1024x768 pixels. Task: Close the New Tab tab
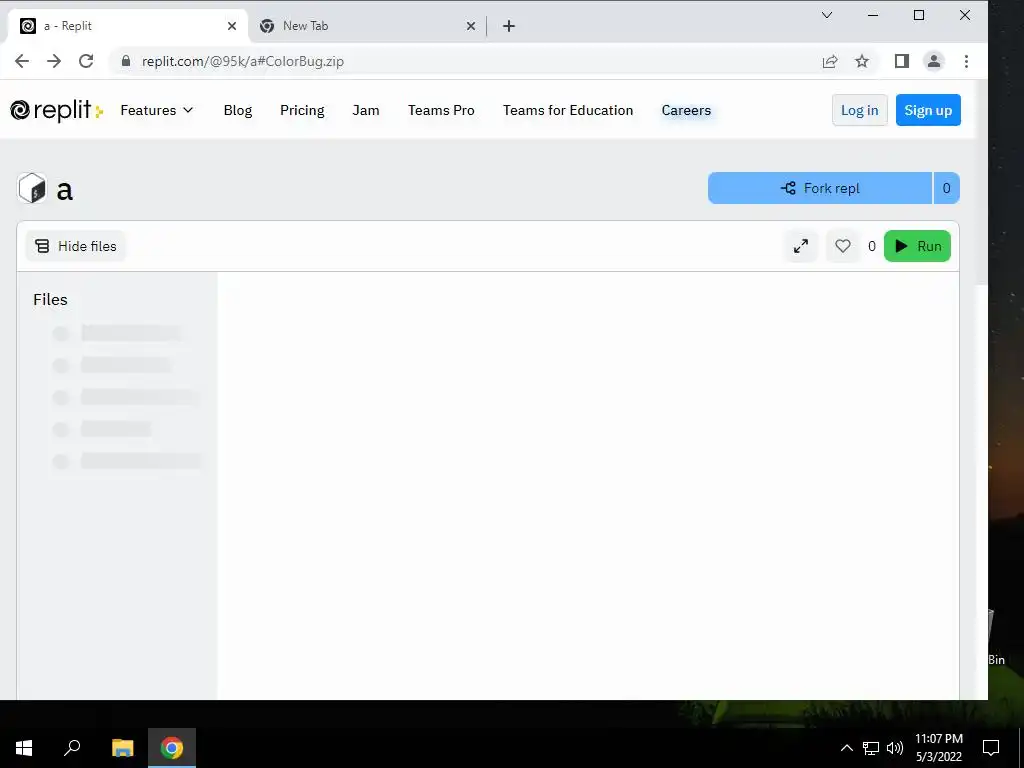[x=471, y=26]
